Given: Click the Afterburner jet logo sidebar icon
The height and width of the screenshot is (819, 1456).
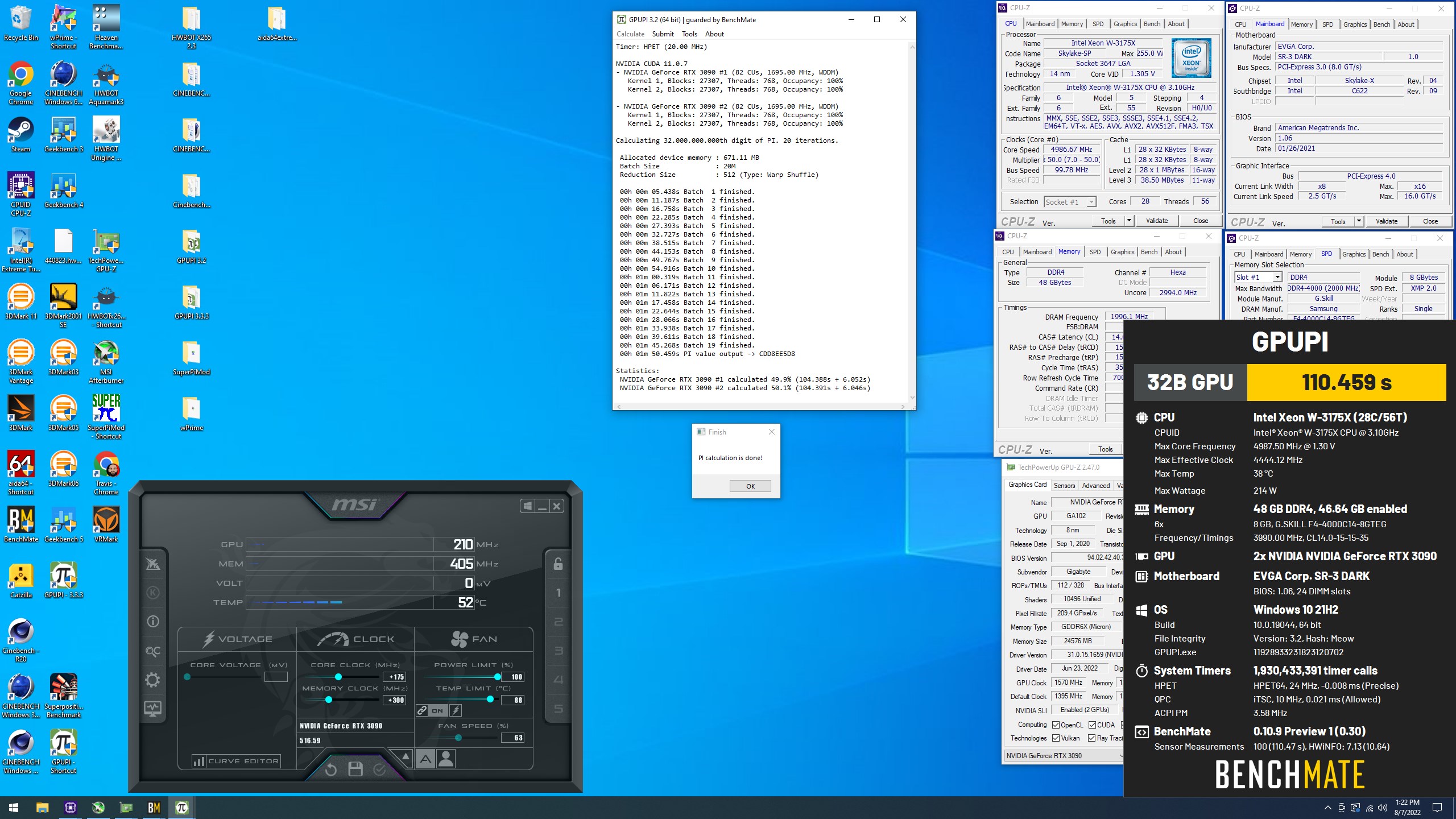Looking at the screenshot, I should click(153, 564).
